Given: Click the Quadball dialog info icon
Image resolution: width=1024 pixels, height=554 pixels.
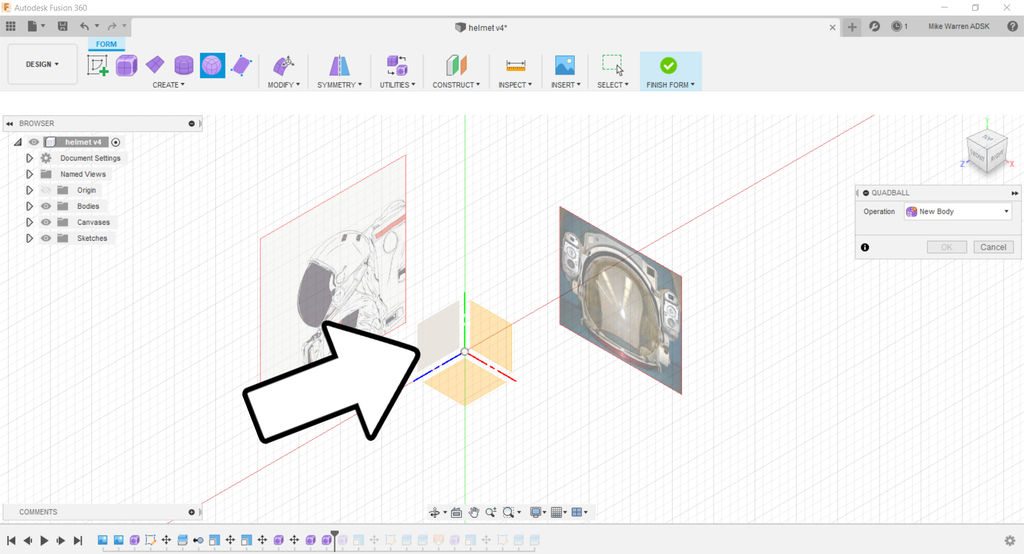Looking at the screenshot, I should pyautogui.click(x=865, y=247).
